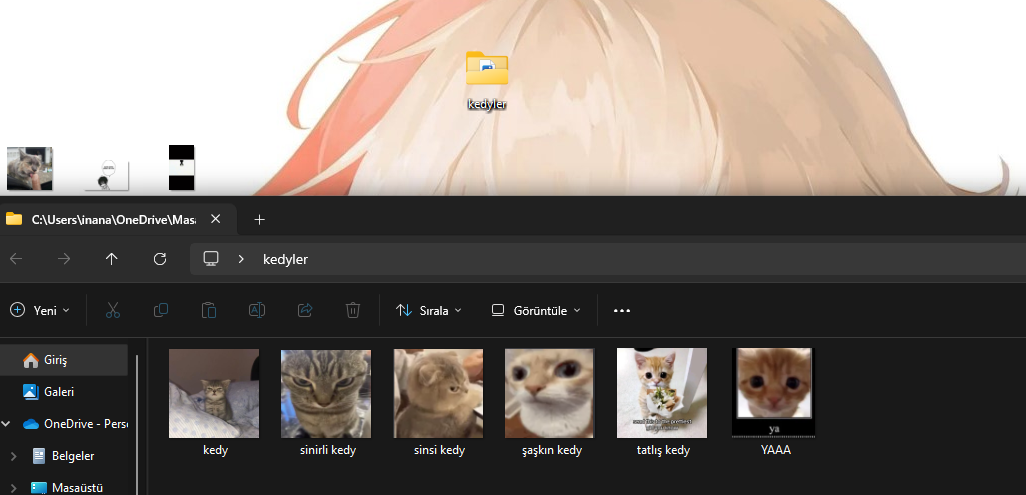
Task: Click the file name label YAAA
Action: (775, 450)
